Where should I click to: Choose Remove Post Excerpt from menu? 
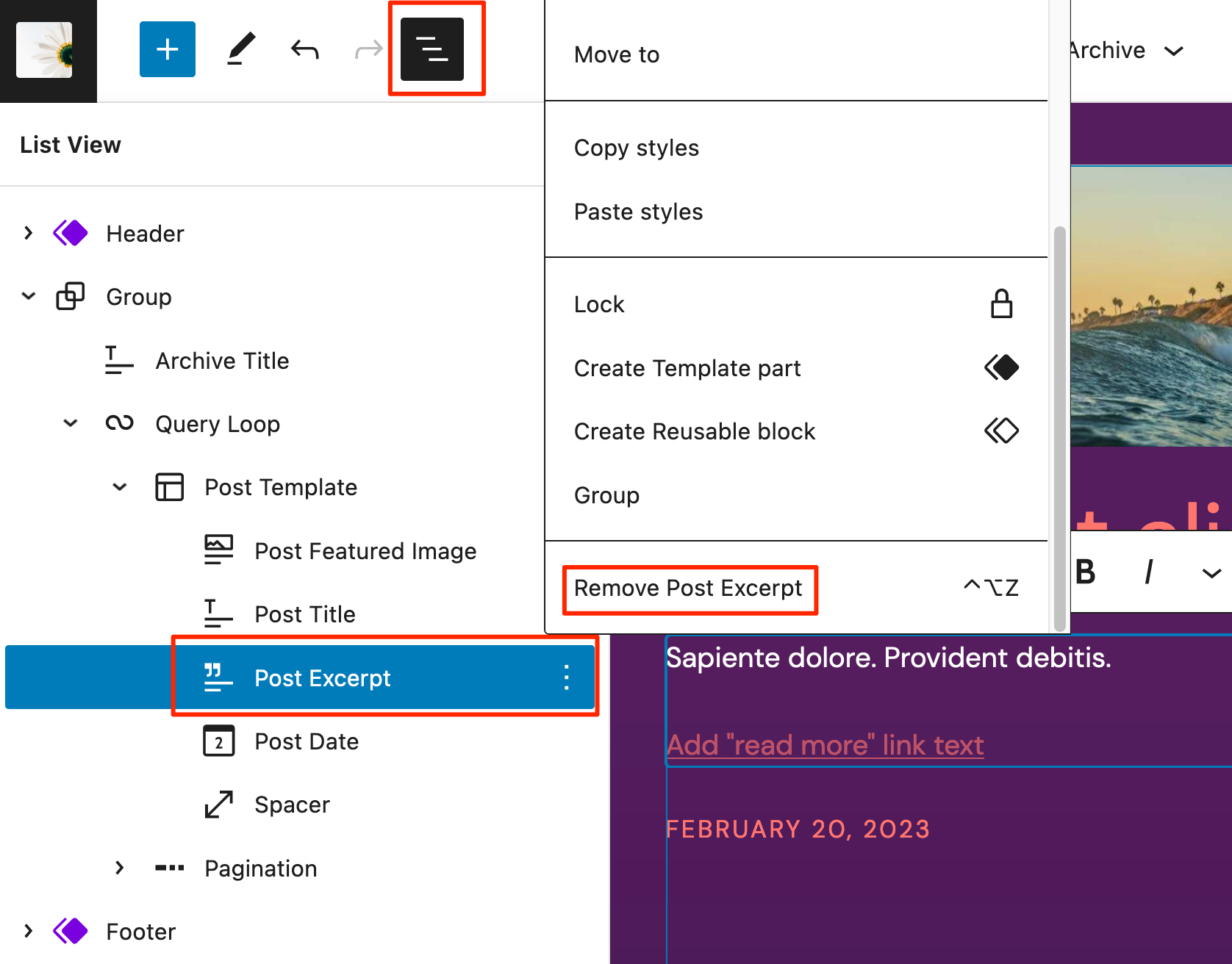[x=688, y=589]
